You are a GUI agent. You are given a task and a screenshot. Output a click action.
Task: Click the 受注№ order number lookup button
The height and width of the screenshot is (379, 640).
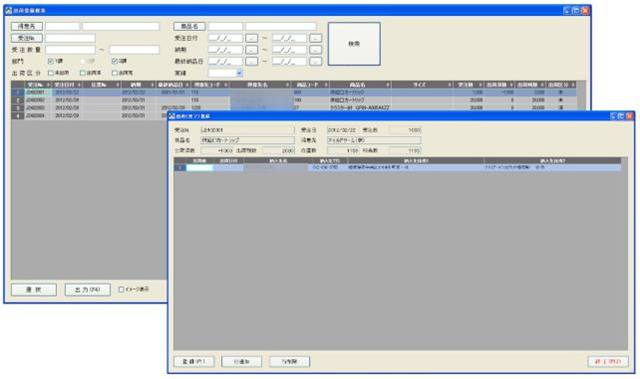tap(27, 38)
